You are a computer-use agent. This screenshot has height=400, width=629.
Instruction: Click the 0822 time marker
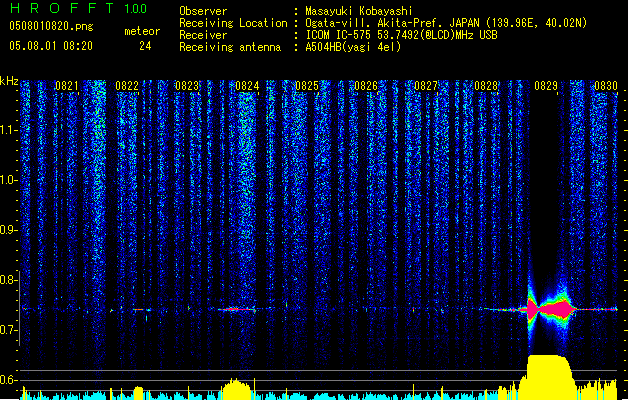127,86
